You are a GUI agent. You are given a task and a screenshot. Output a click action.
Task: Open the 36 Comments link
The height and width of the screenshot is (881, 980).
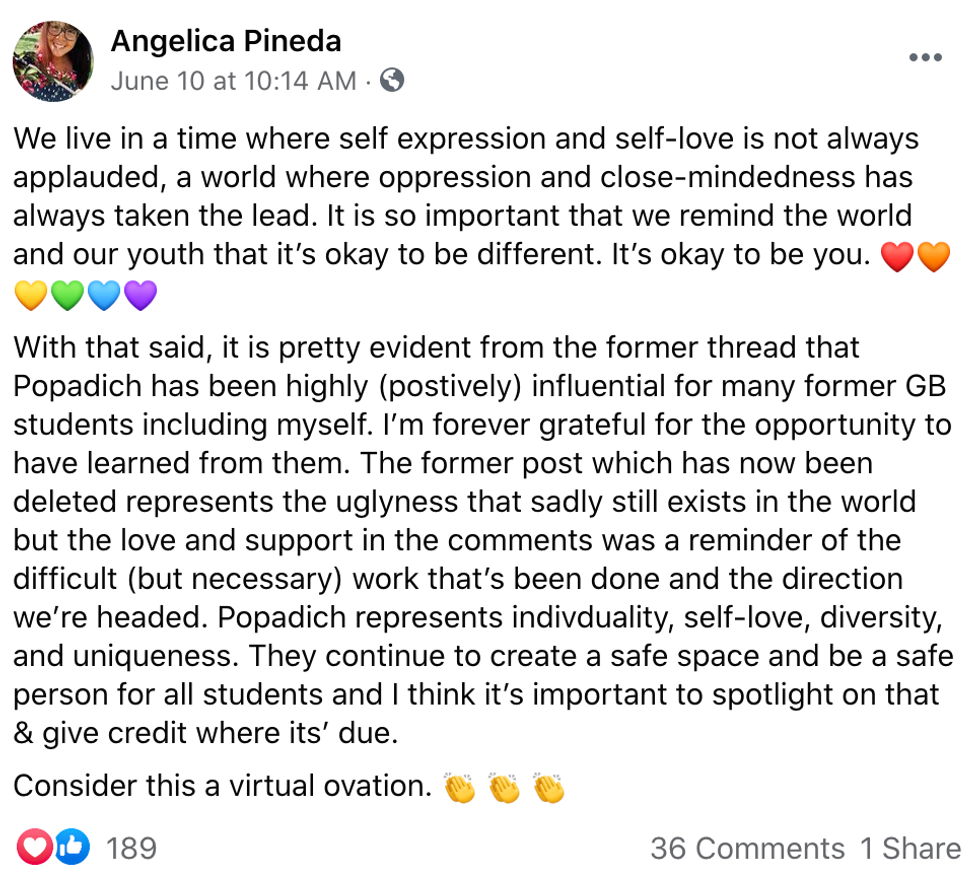click(x=747, y=849)
